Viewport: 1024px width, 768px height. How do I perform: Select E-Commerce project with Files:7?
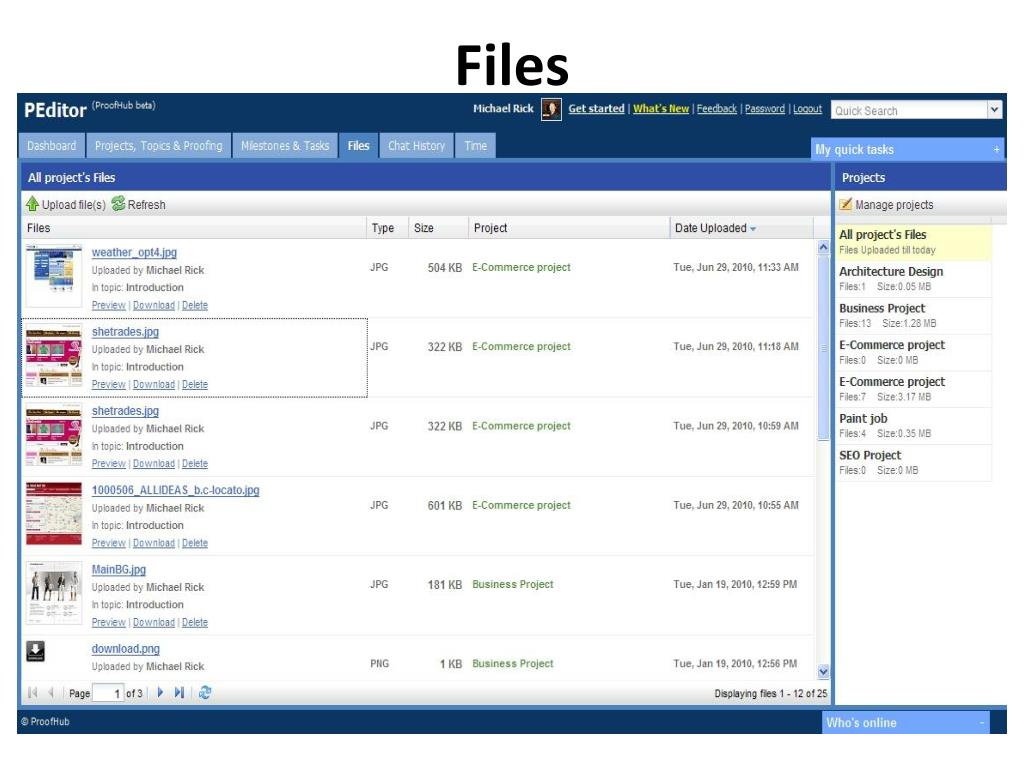coord(914,389)
